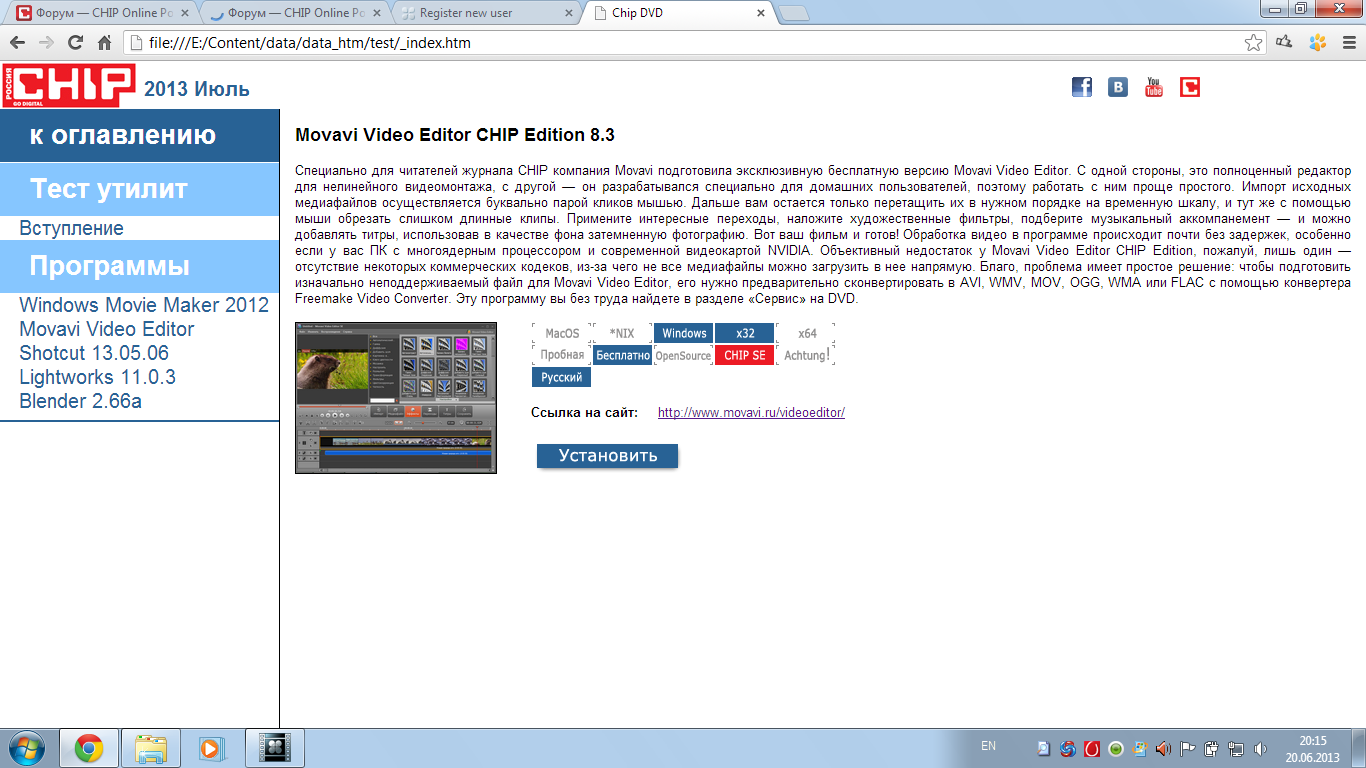Open the Facebook icon in page header
1366x768 pixels.
(x=1082, y=87)
